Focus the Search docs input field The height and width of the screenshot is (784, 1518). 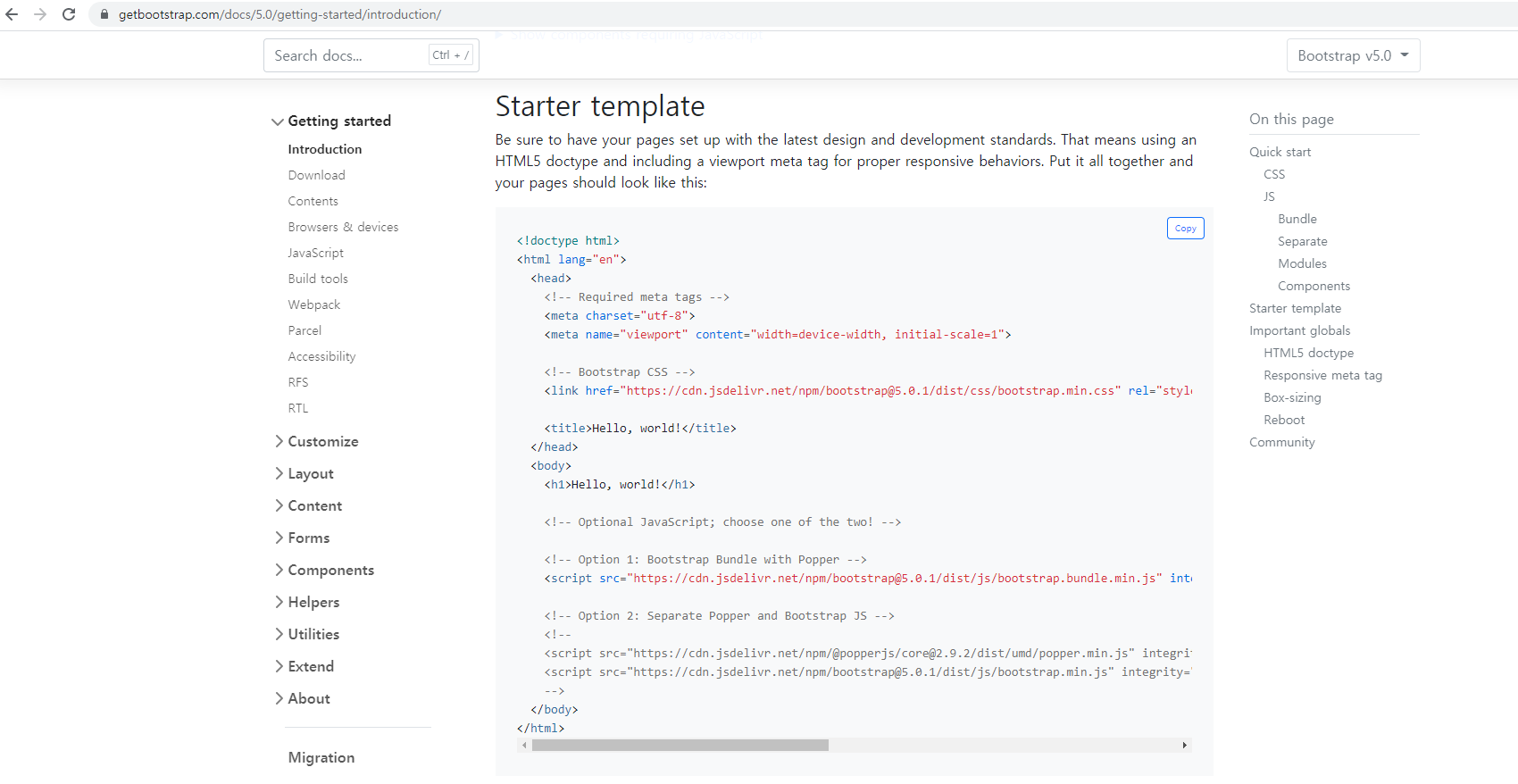point(371,55)
